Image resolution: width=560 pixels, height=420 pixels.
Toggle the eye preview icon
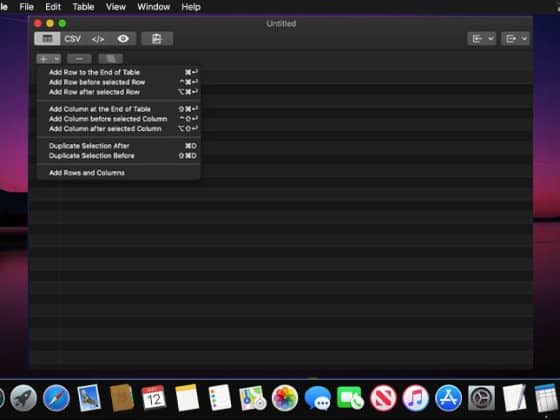(x=123, y=39)
